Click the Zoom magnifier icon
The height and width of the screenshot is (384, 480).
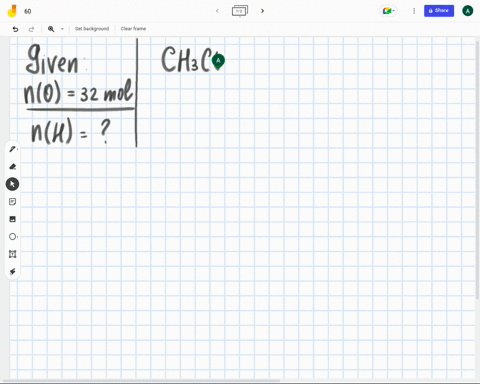pos(51,29)
